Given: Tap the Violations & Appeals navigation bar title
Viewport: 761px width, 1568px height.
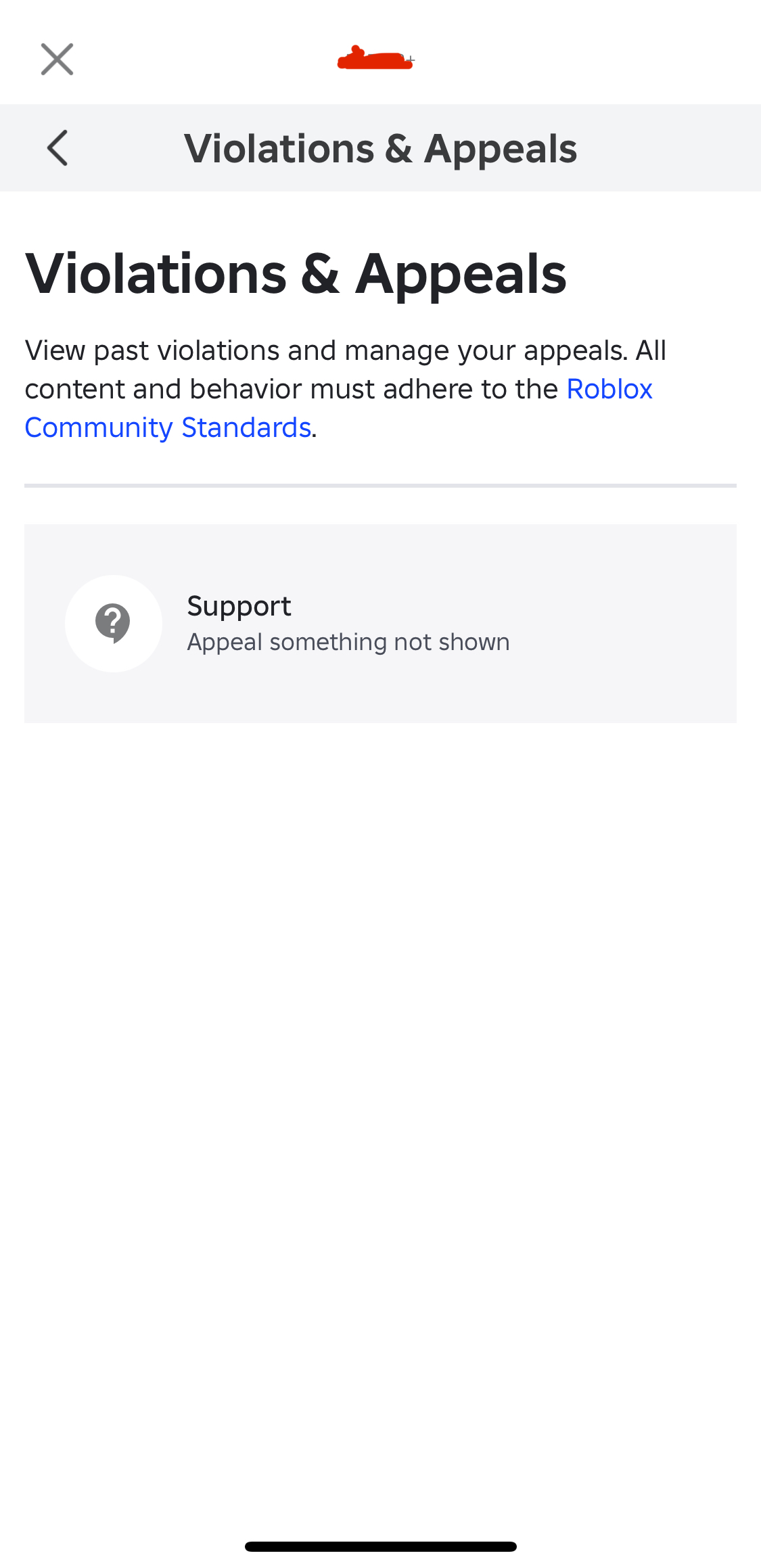Looking at the screenshot, I should click(380, 149).
